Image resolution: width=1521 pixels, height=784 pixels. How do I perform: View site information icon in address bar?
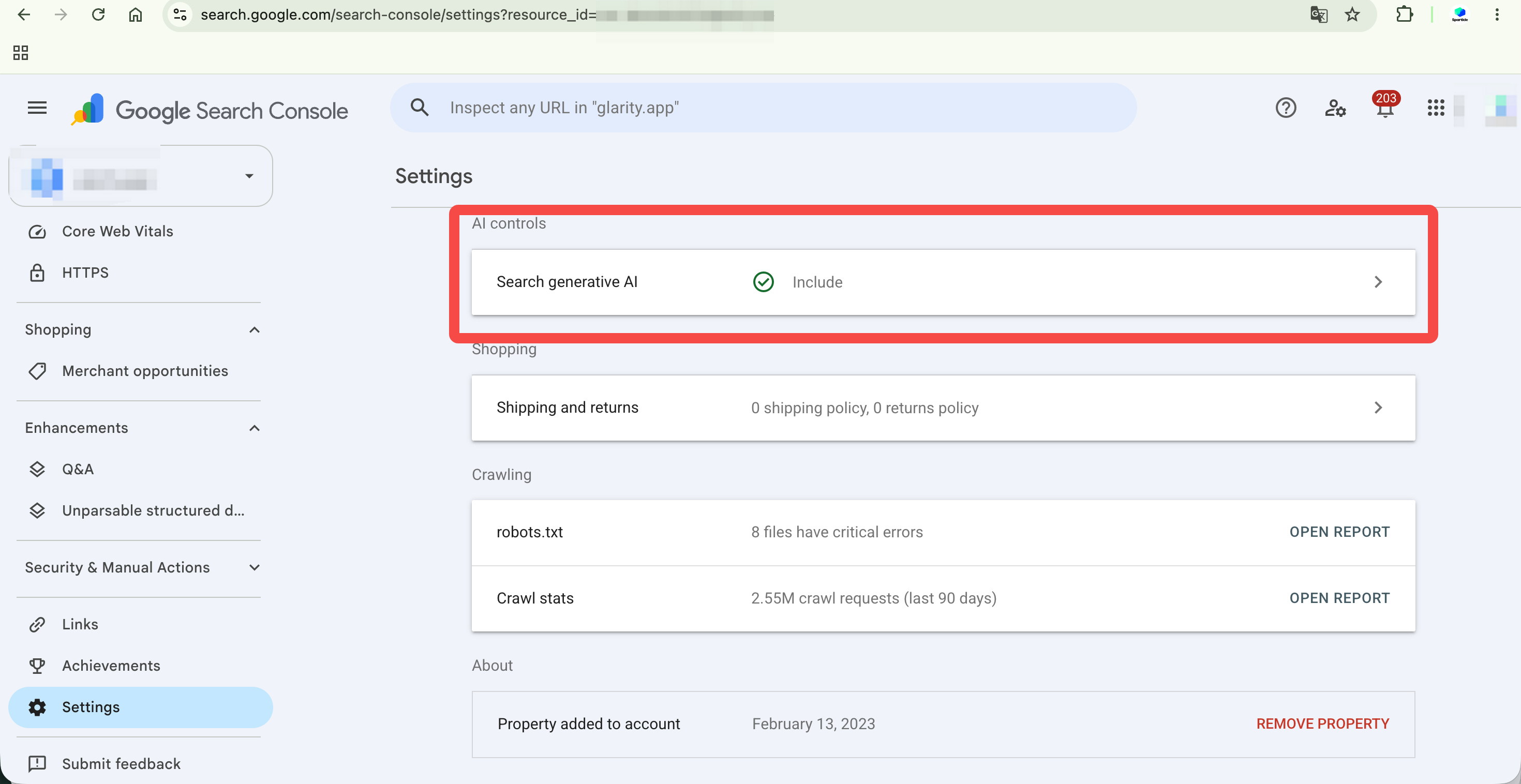tap(180, 15)
